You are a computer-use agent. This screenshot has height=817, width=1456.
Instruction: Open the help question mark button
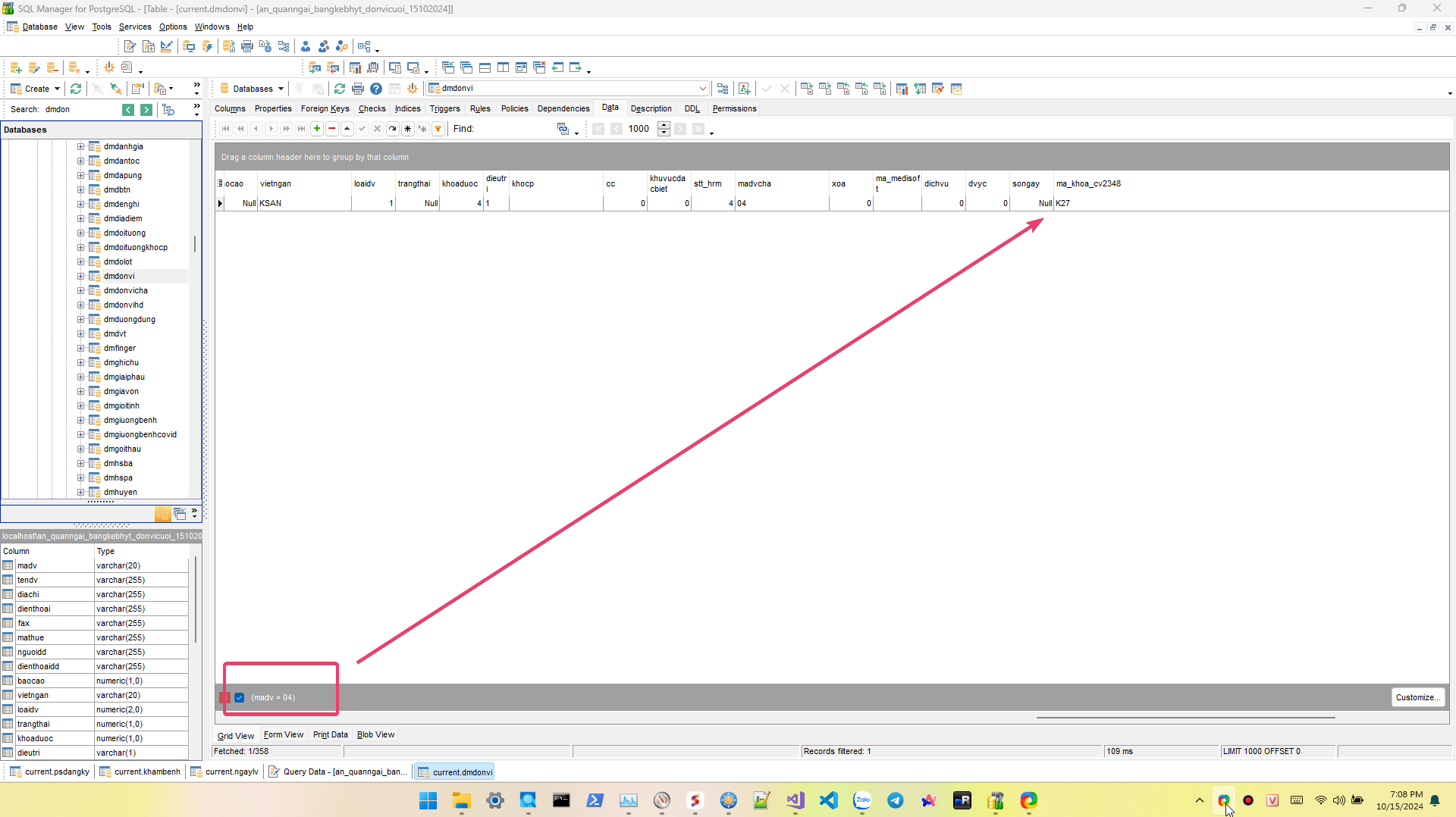click(x=376, y=89)
